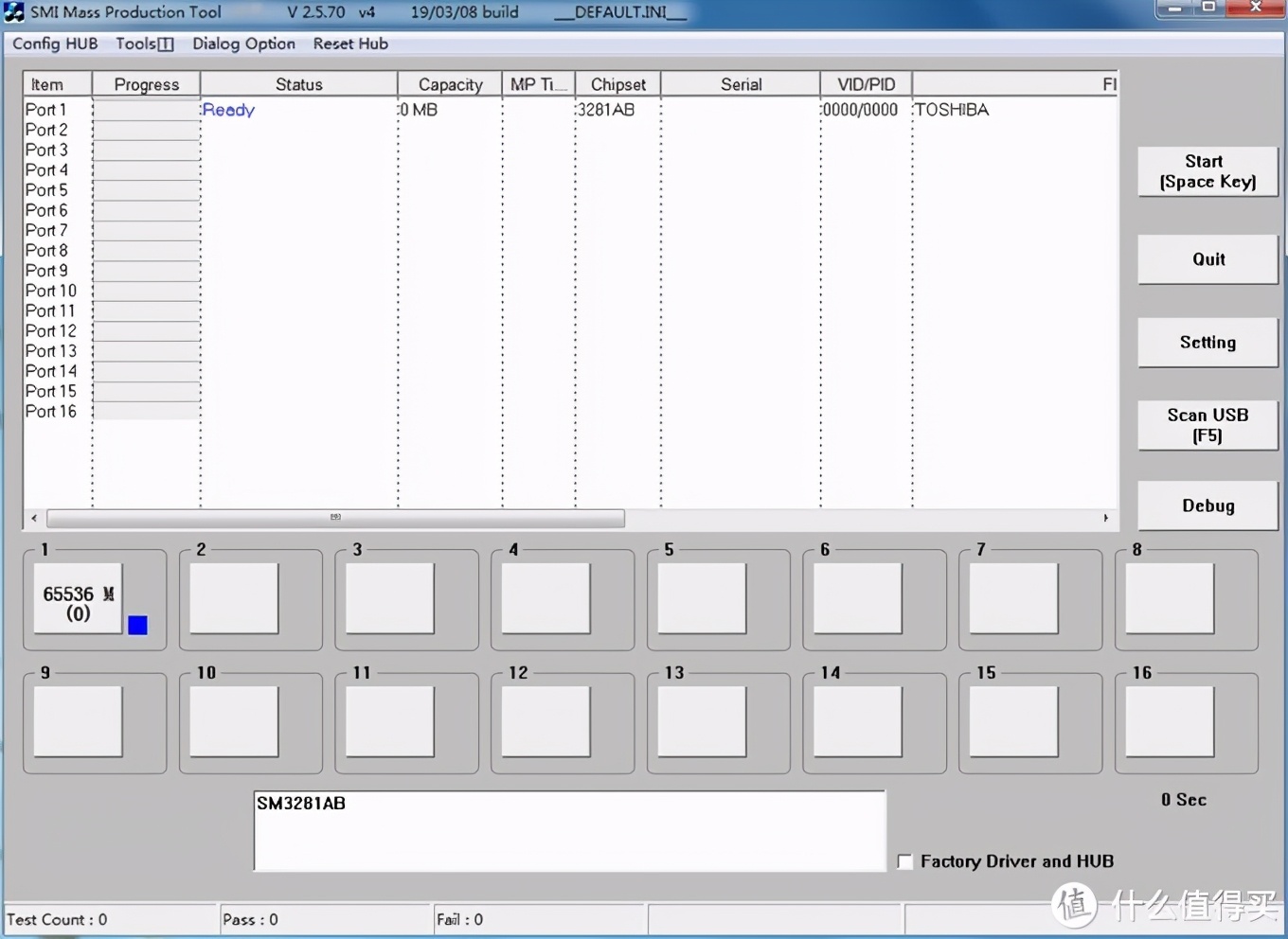The image size is (1288, 939).
Task: Click the Capacity column header
Action: 450,84
